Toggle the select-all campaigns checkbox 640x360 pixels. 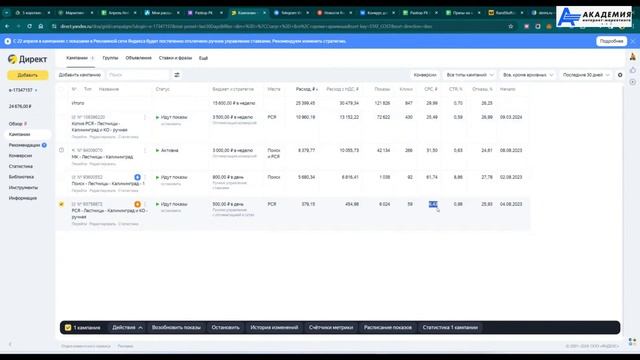click(x=62, y=89)
